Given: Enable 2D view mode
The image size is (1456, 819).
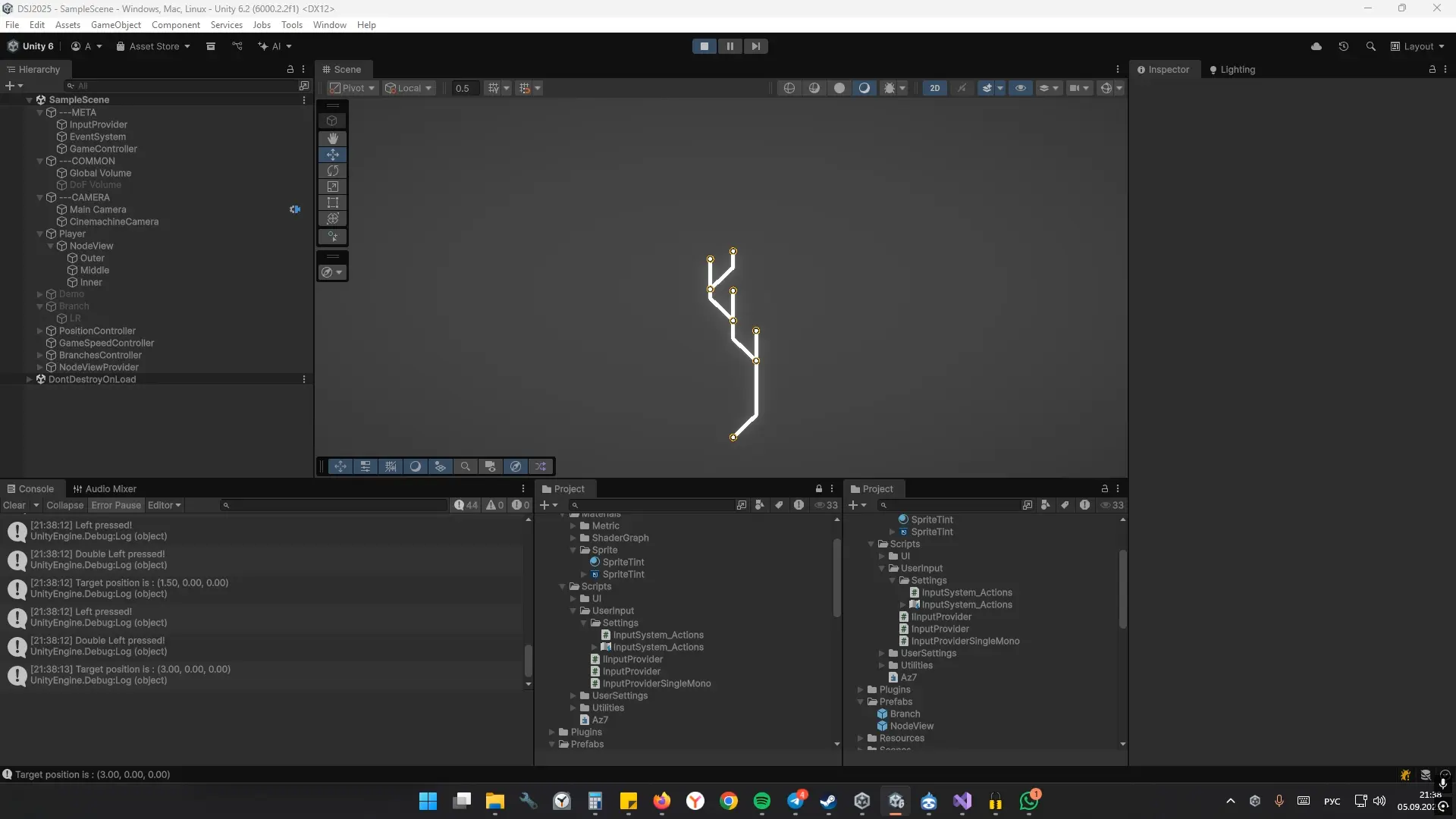Looking at the screenshot, I should 935,88.
